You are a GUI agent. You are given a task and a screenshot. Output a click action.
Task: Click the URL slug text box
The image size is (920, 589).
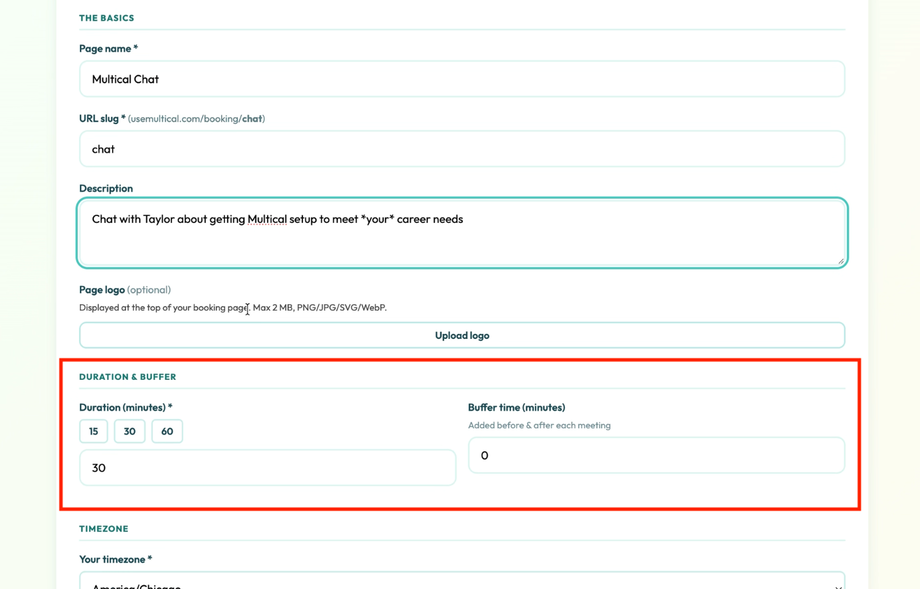pos(462,148)
